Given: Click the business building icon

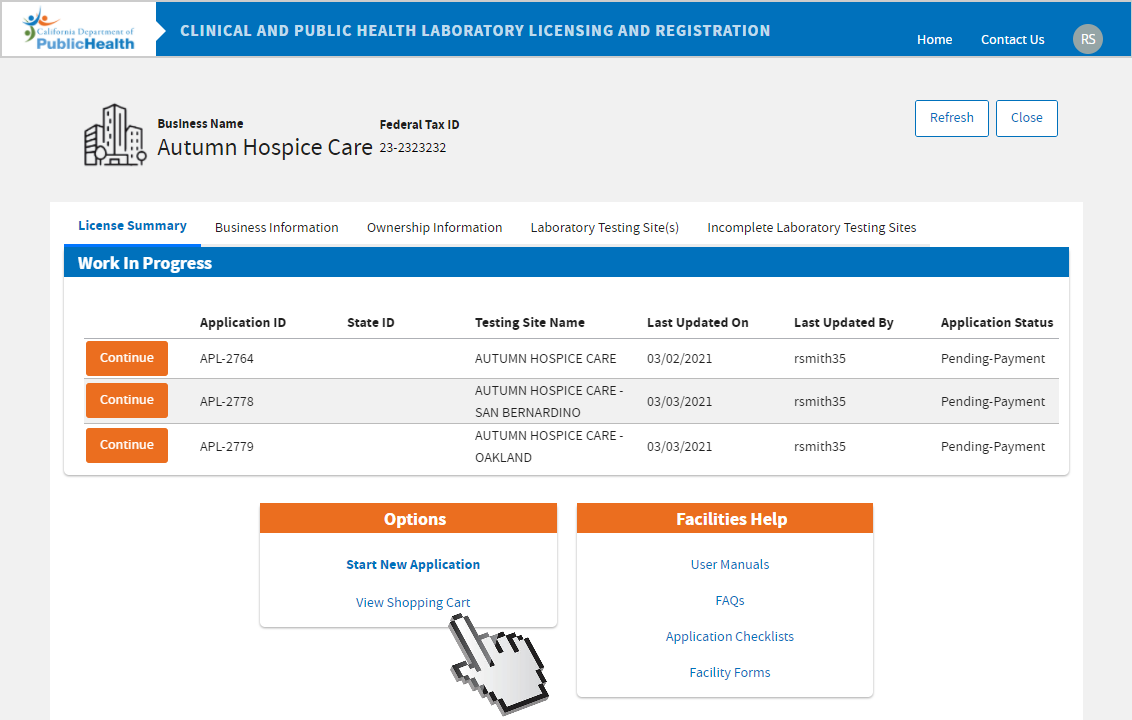Looking at the screenshot, I should point(114,135).
